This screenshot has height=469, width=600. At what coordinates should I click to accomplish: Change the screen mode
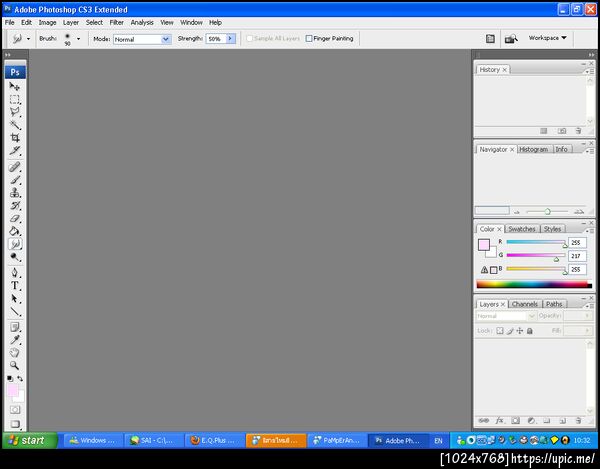[15, 424]
